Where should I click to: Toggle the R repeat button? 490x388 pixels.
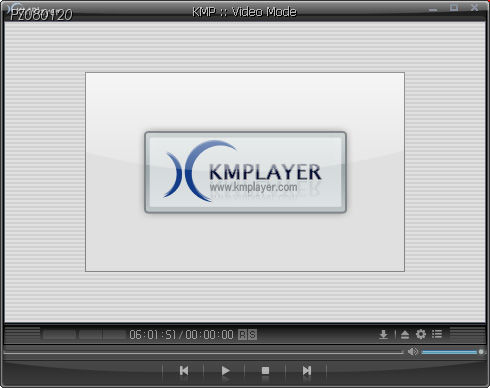coord(242,334)
